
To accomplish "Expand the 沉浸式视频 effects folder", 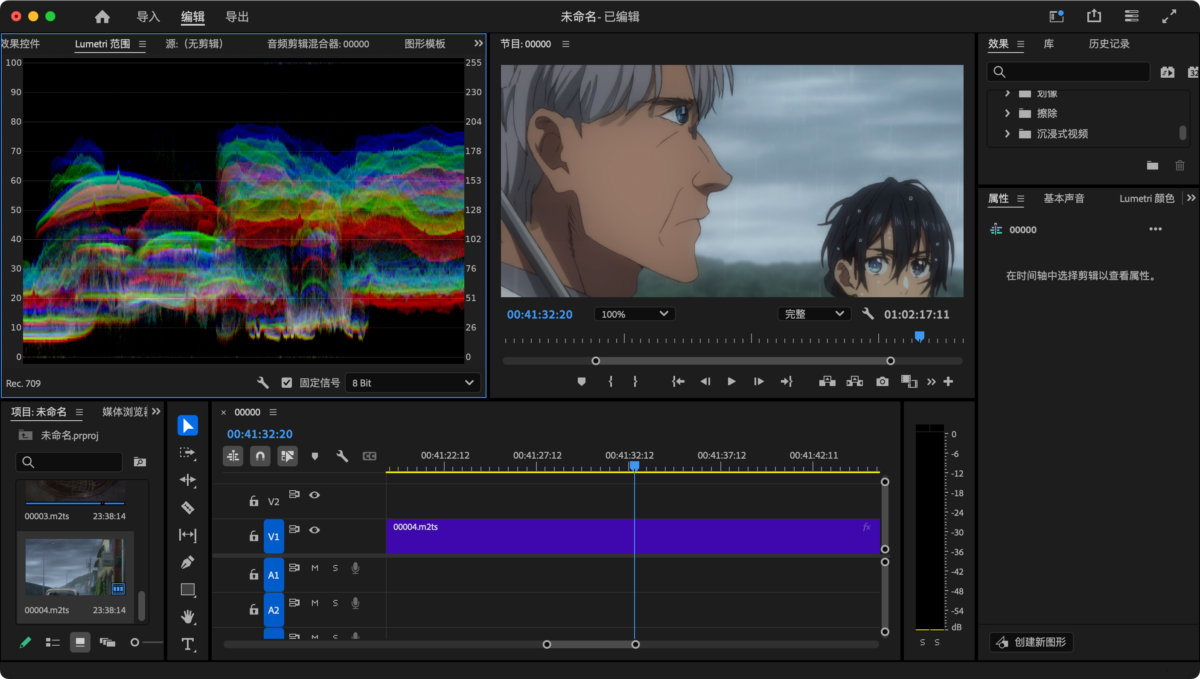I will pyautogui.click(x=1007, y=133).
